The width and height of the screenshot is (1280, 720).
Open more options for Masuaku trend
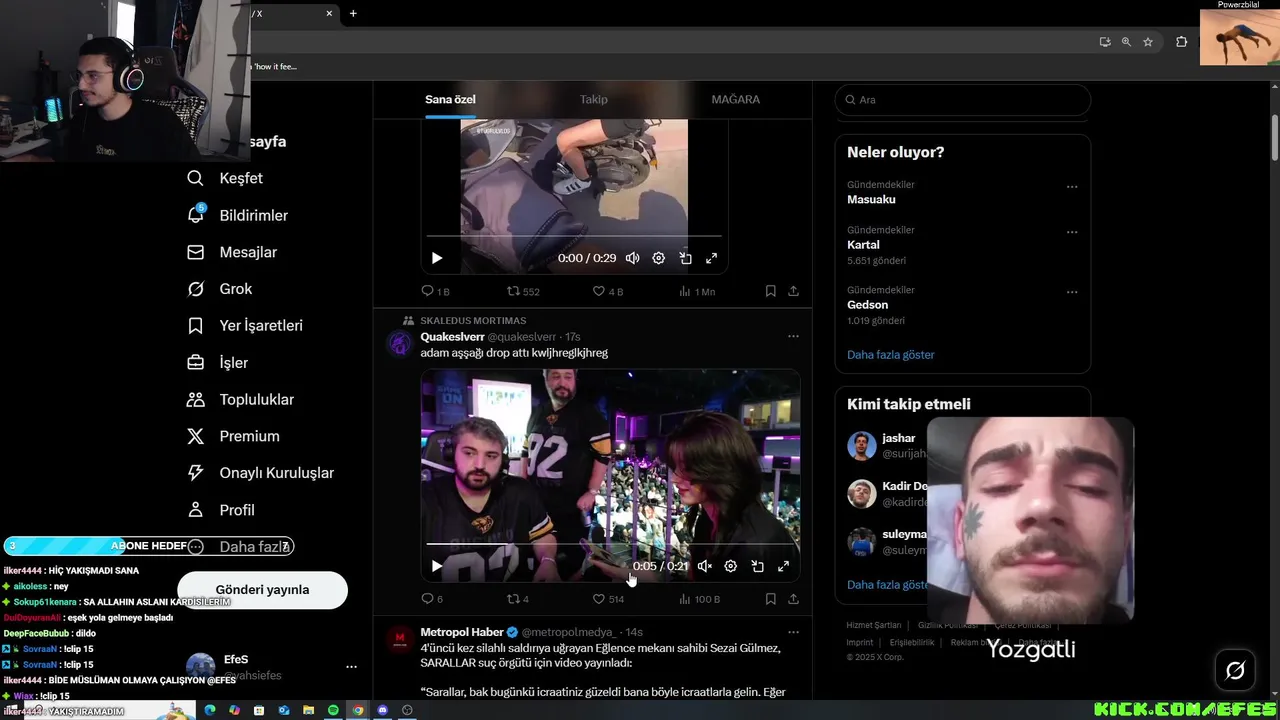(x=1072, y=187)
